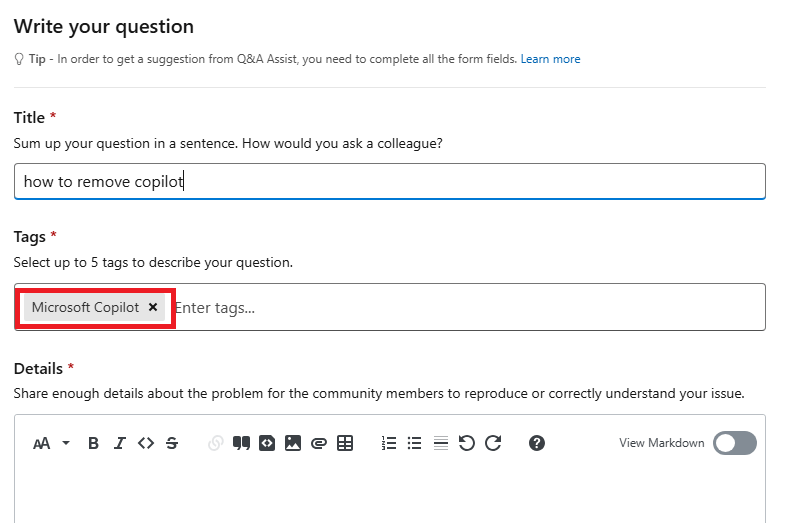This screenshot has width=788, height=523.
Task: Add an attachment with paperclip icon
Action: [319, 443]
